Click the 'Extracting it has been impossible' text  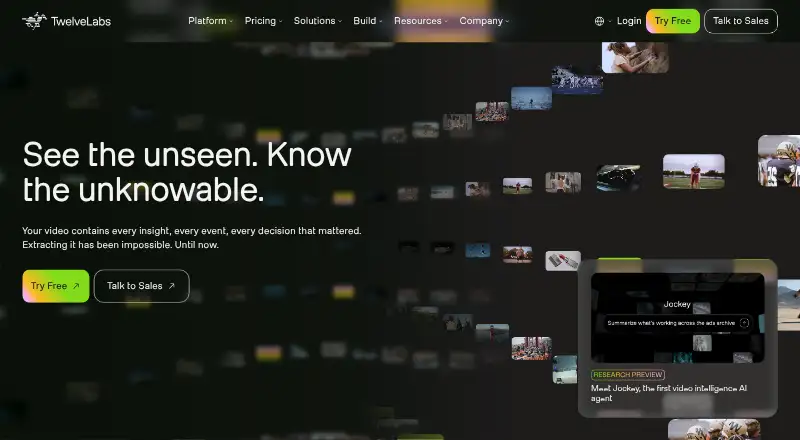click(x=120, y=245)
